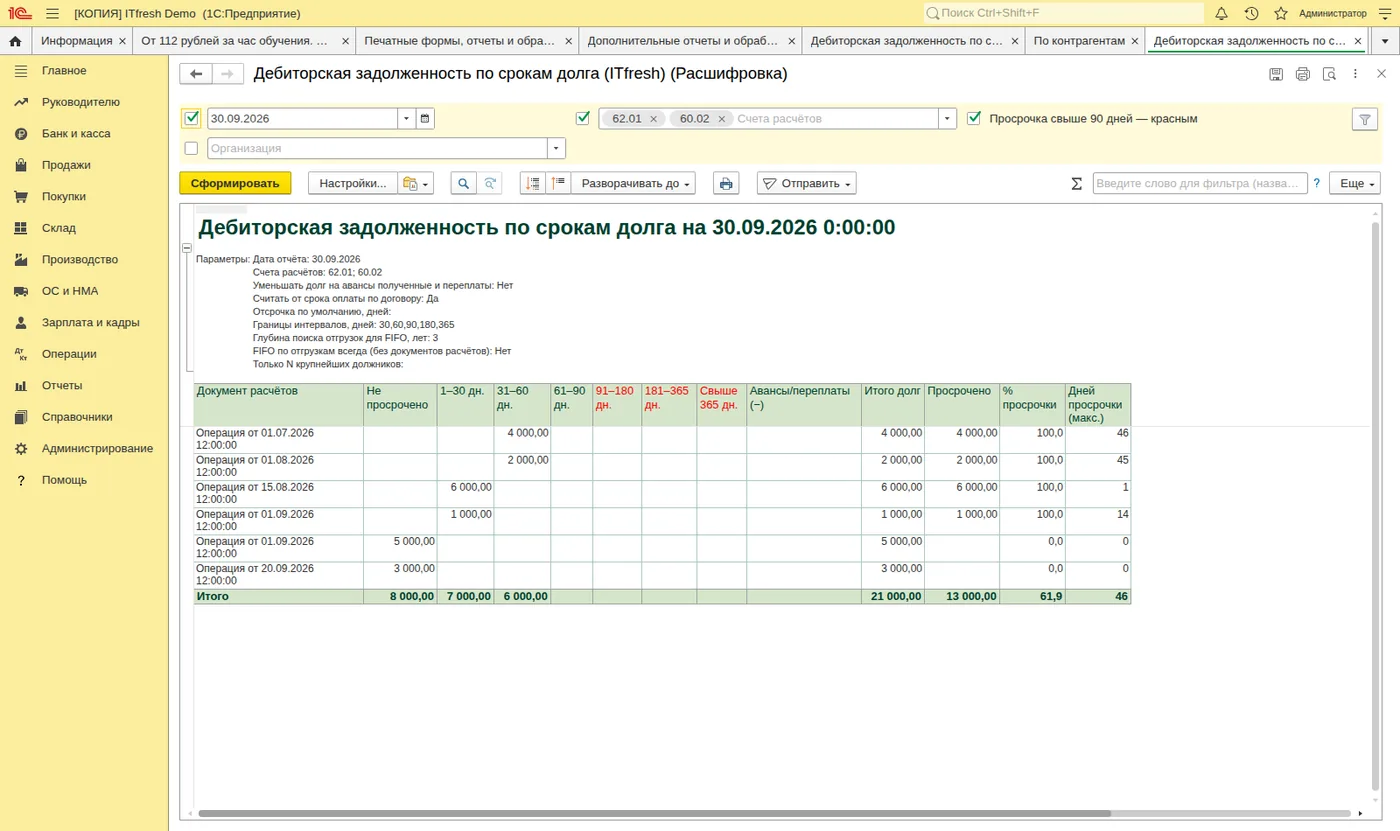
Task: Open report Настройки...
Action: pyautogui.click(x=353, y=183)
